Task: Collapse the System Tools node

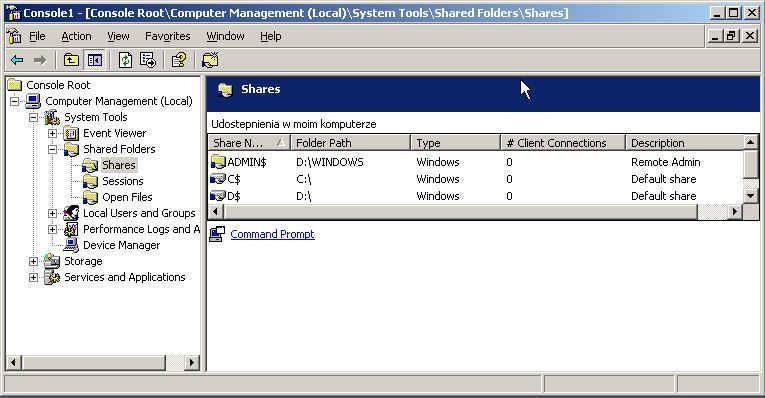Action: (33, 118)
